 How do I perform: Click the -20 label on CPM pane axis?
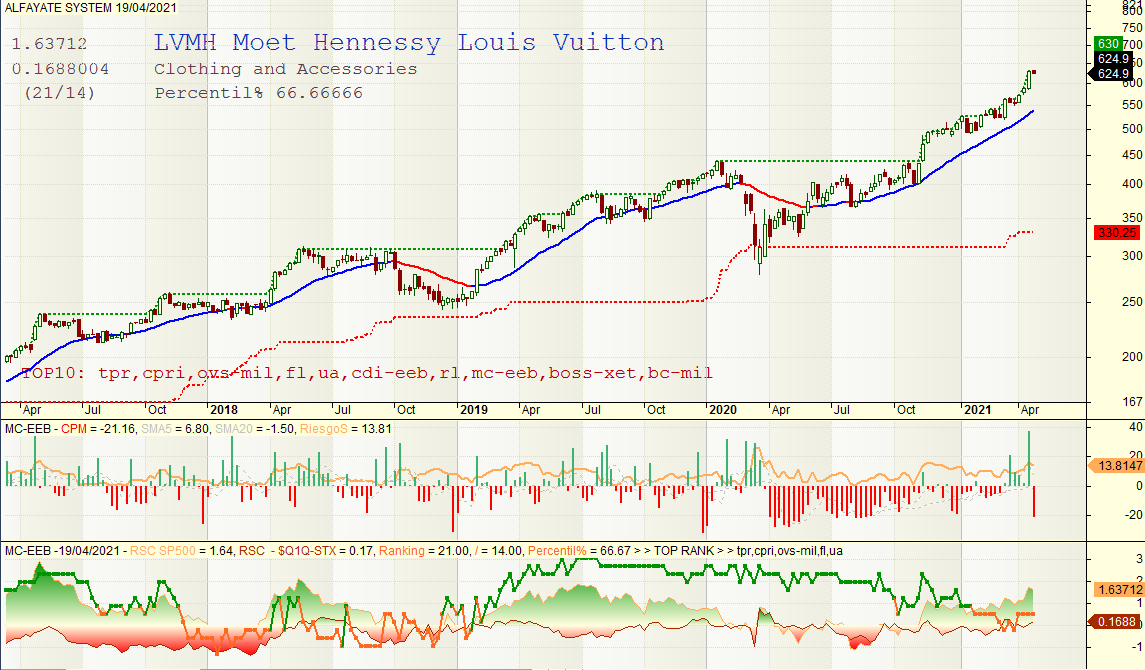click(1134, 515)
